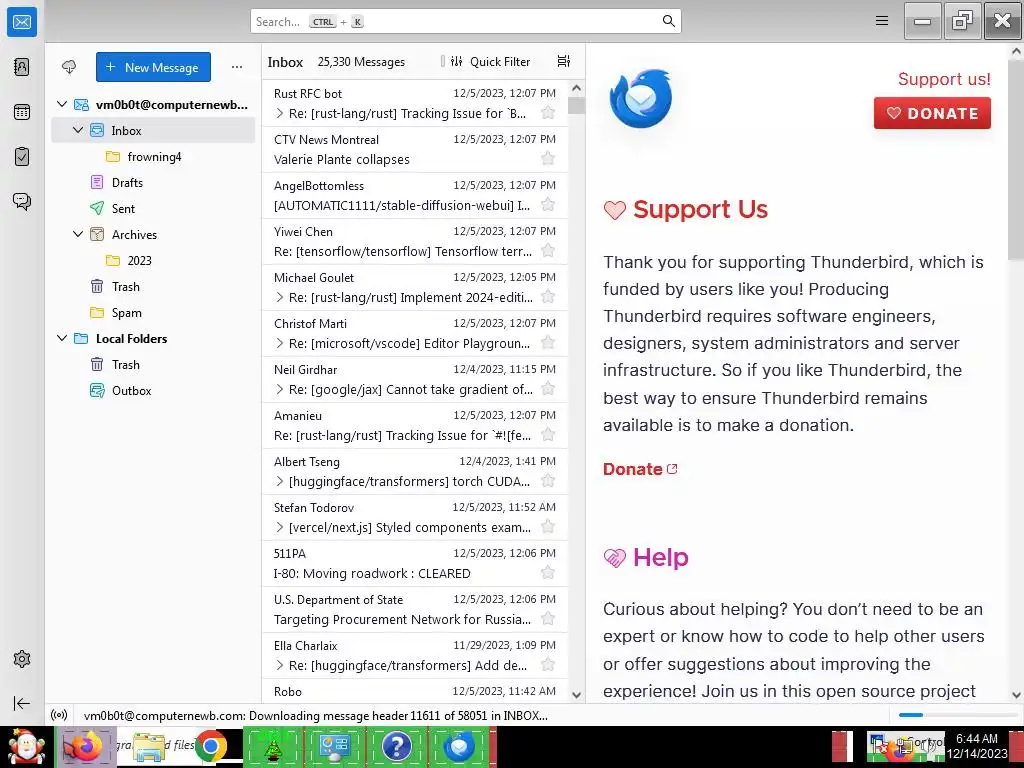Click the Support us! link

click(944, 79)
